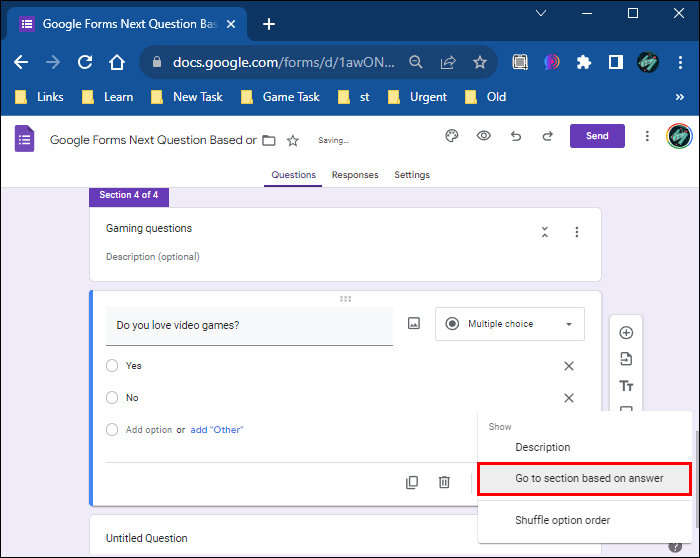Viewport: 700px width, 558px height.
Task: Open the customize theme palette icon
Action: 451,136
